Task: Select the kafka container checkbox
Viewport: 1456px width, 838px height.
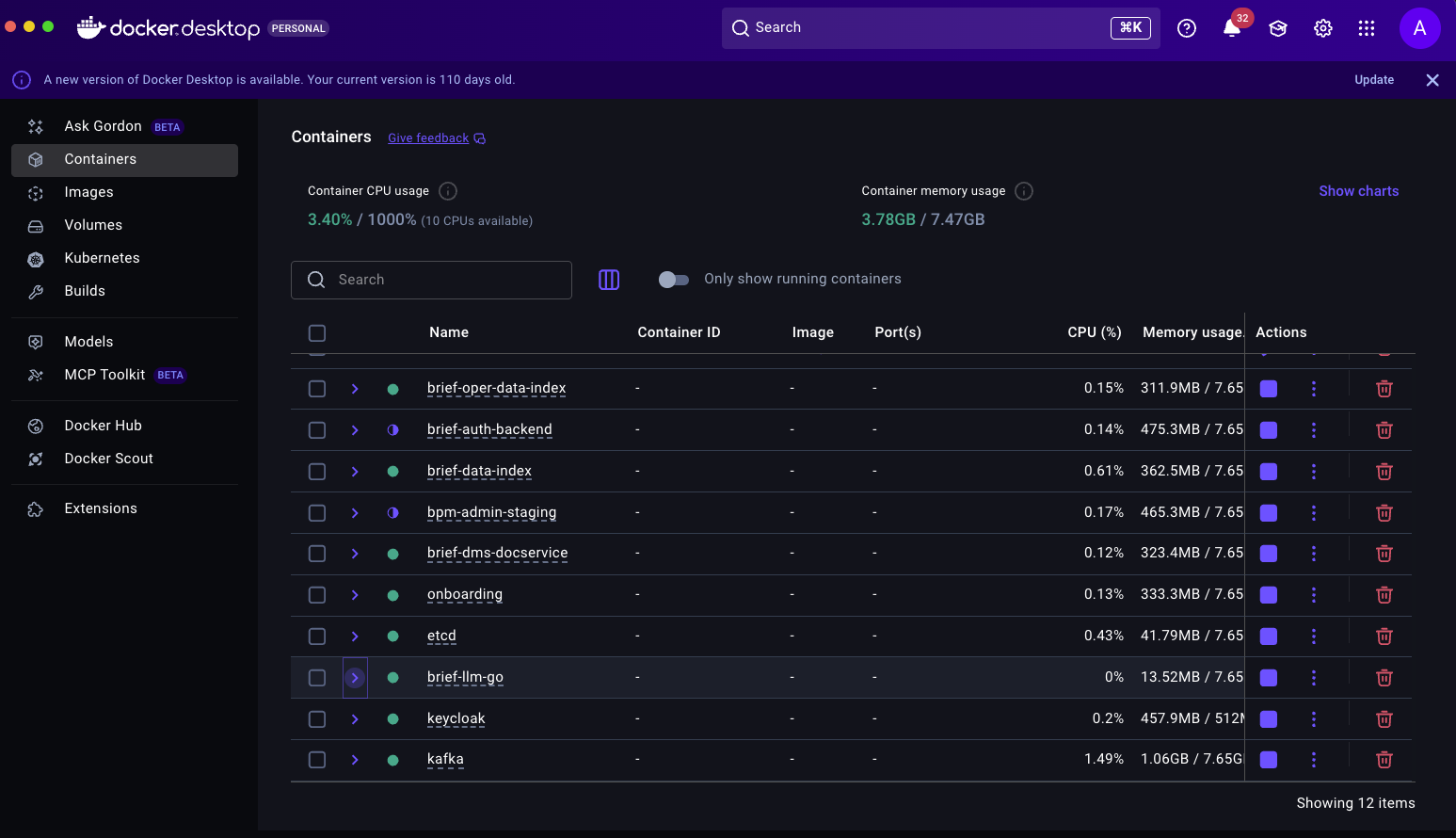Action: click(x=317, y=760)
